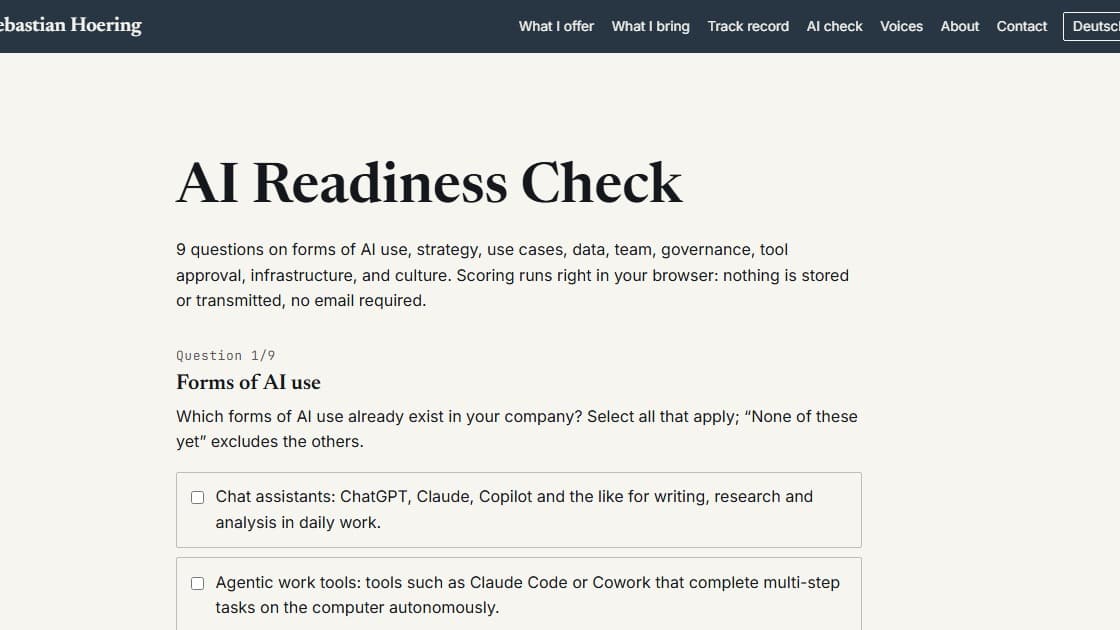Navigate to Track record

(748, 26)
